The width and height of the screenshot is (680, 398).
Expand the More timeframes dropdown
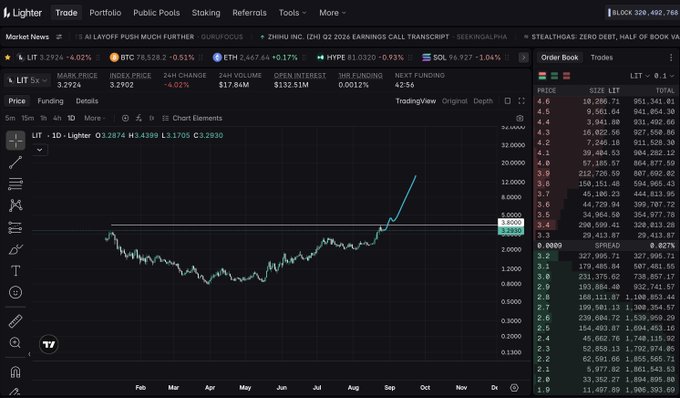tap(95, 118)
